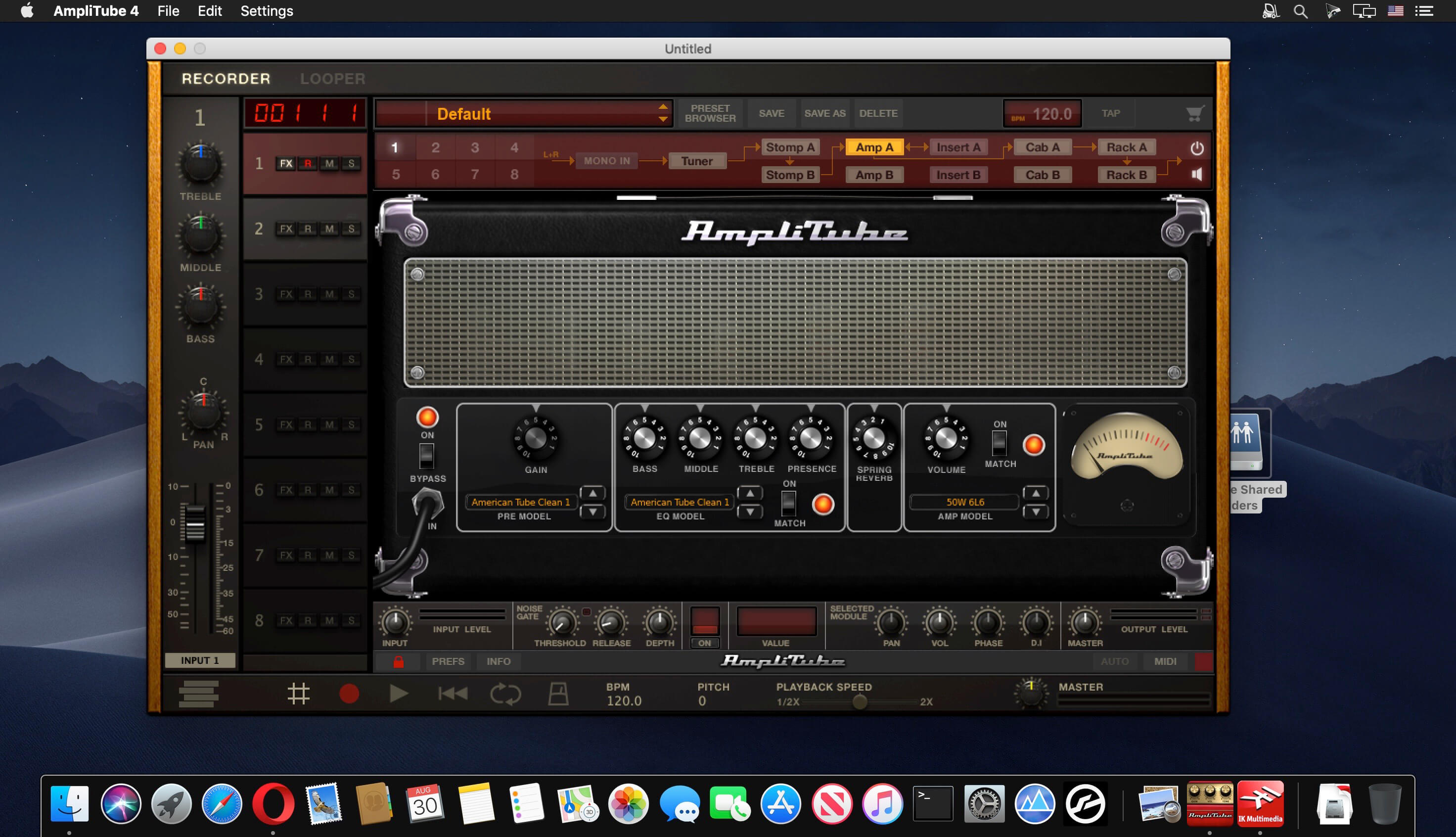Mute track 1 with the M button
The image size is (1456, 837).
(329, 163)
